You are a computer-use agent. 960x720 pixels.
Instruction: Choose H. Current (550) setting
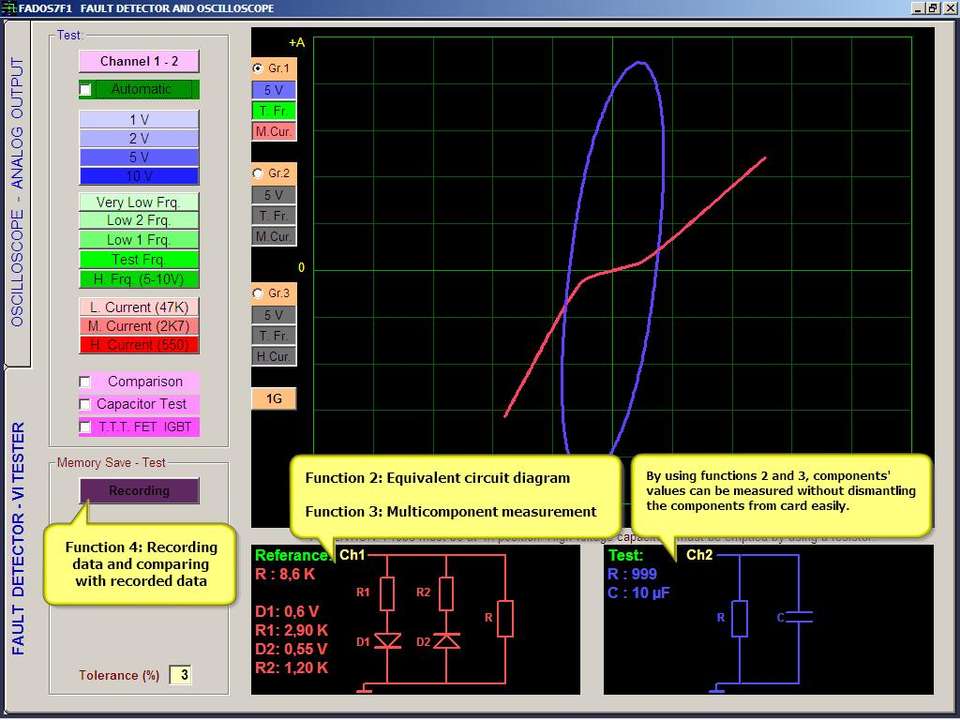139,345
